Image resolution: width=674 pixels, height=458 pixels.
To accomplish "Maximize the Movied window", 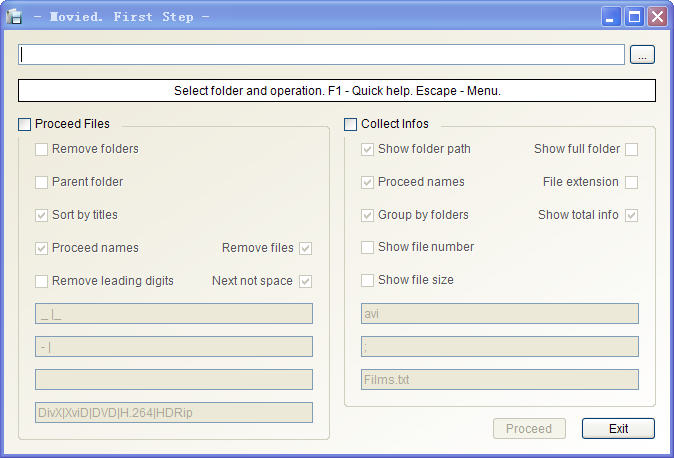I will (634, 17).
